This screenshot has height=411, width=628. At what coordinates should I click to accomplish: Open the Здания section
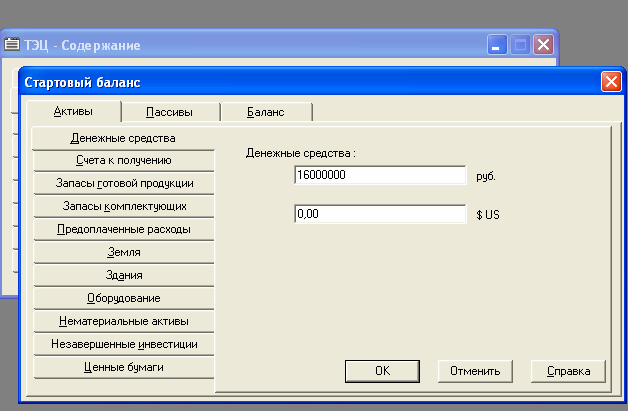[x=124, y=275]
